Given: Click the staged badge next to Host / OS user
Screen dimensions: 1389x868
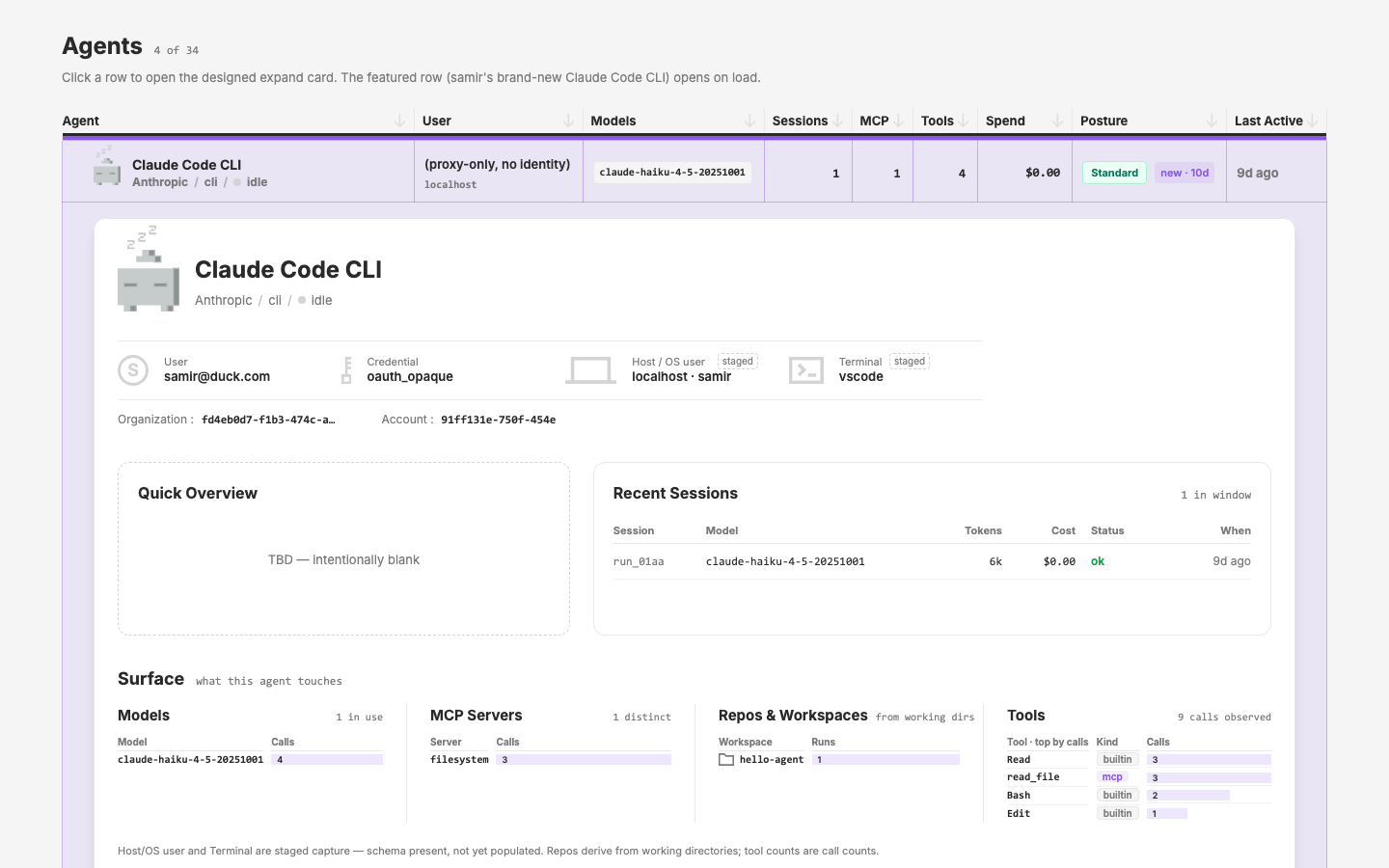Looking at the screenshot, I should coord(738,362).
